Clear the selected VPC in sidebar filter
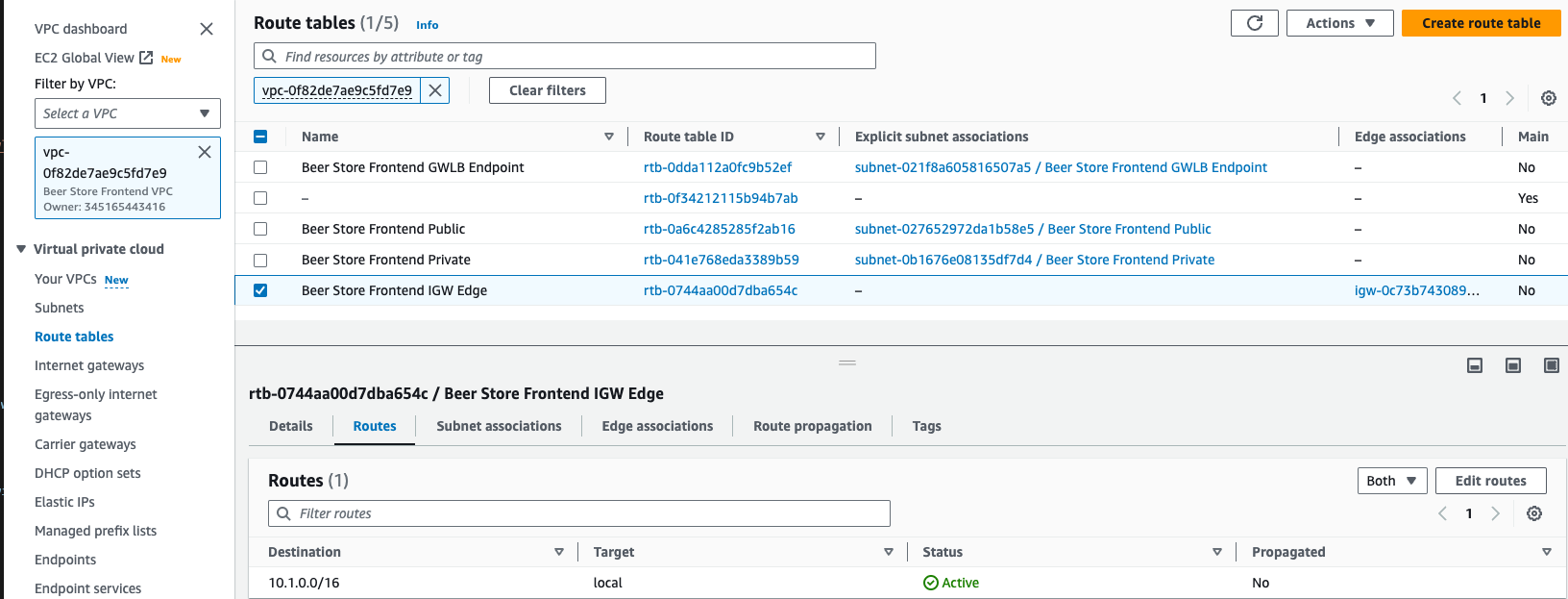1568x599 pixels. coord(205,152)
